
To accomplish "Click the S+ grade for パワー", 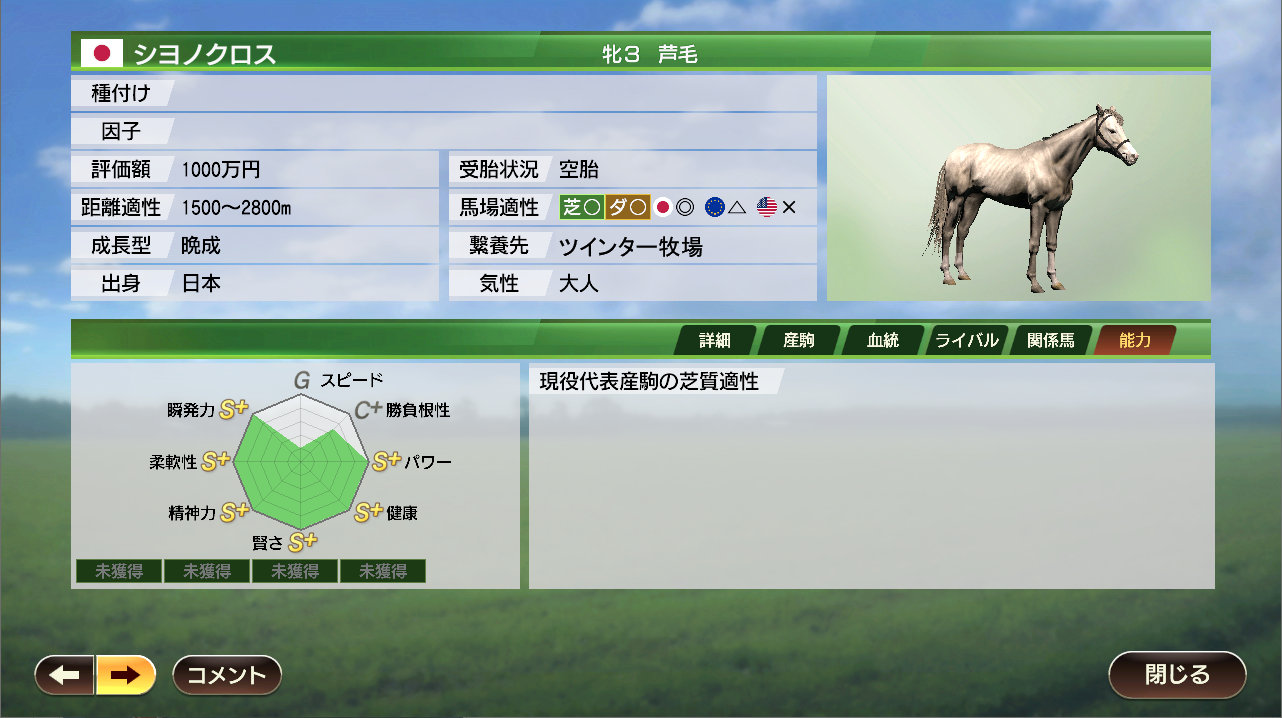I will click(x=387, y=462).
